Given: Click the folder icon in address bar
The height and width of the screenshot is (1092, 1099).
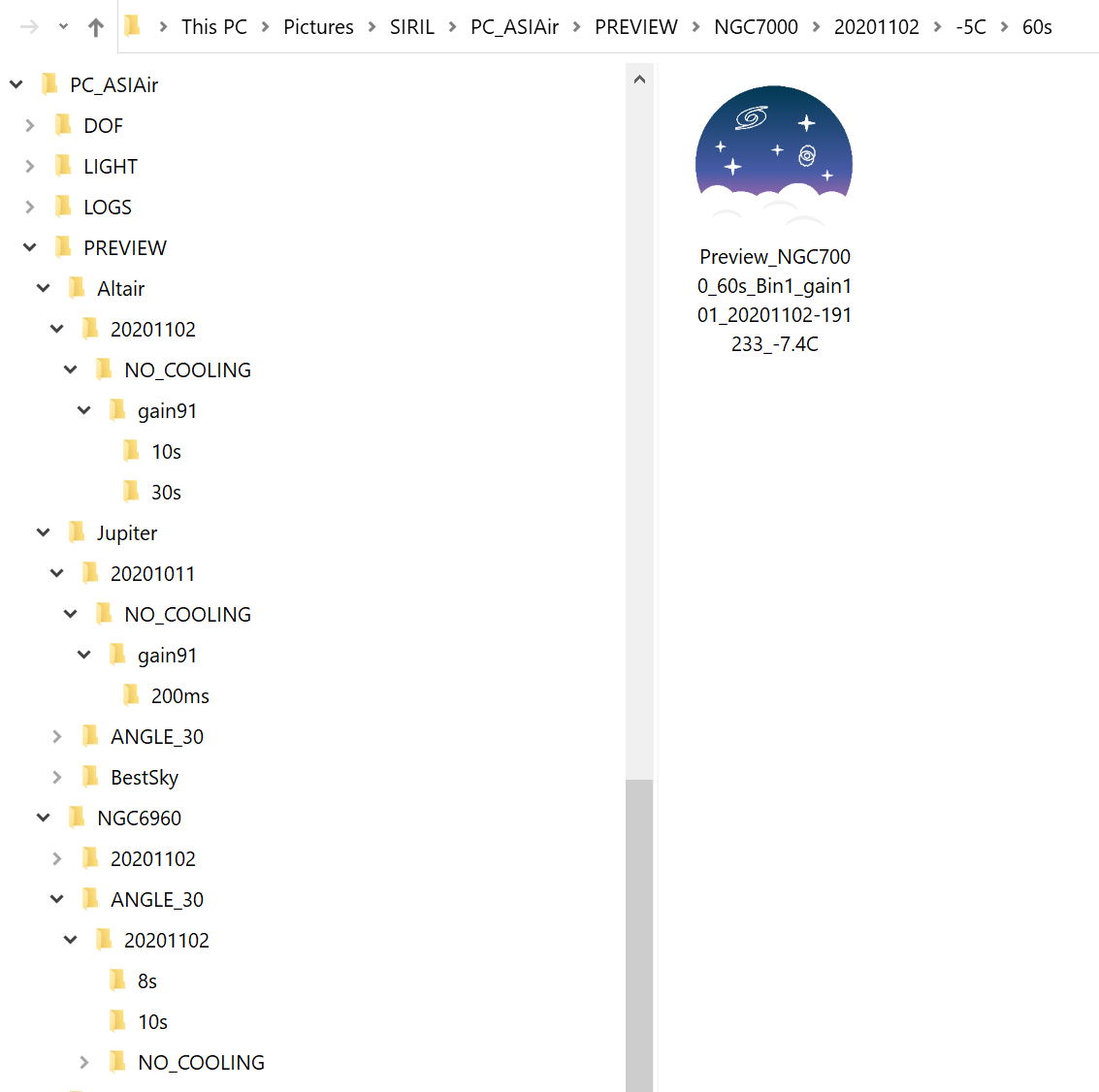Looking at the screenshot, I should [x=132, y=26].
